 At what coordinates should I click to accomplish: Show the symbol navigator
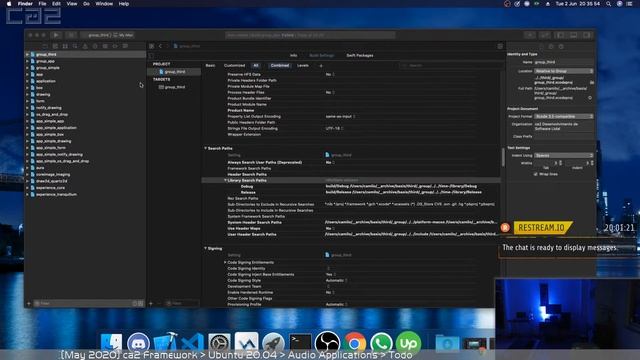(x=65, y=46)
